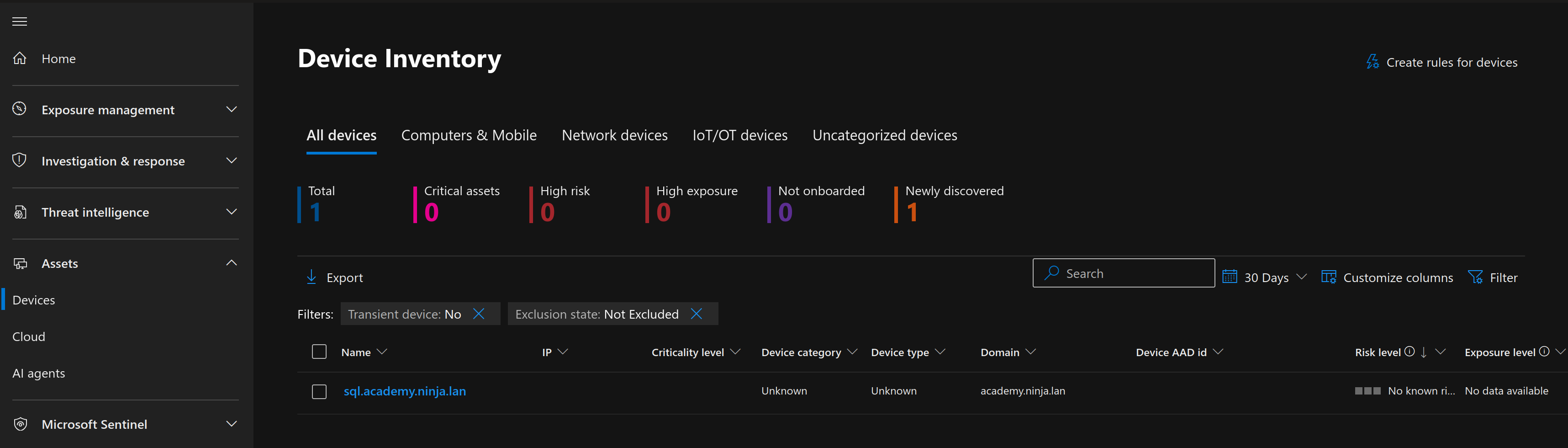Open the sql.academy.ninja.lan device link
Viewport: 1568px width, 448px height.
click(404, 391)
